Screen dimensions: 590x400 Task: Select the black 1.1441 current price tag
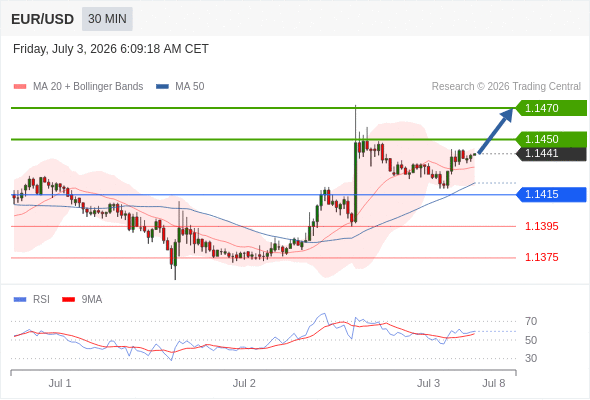click(x=551, y=154)
